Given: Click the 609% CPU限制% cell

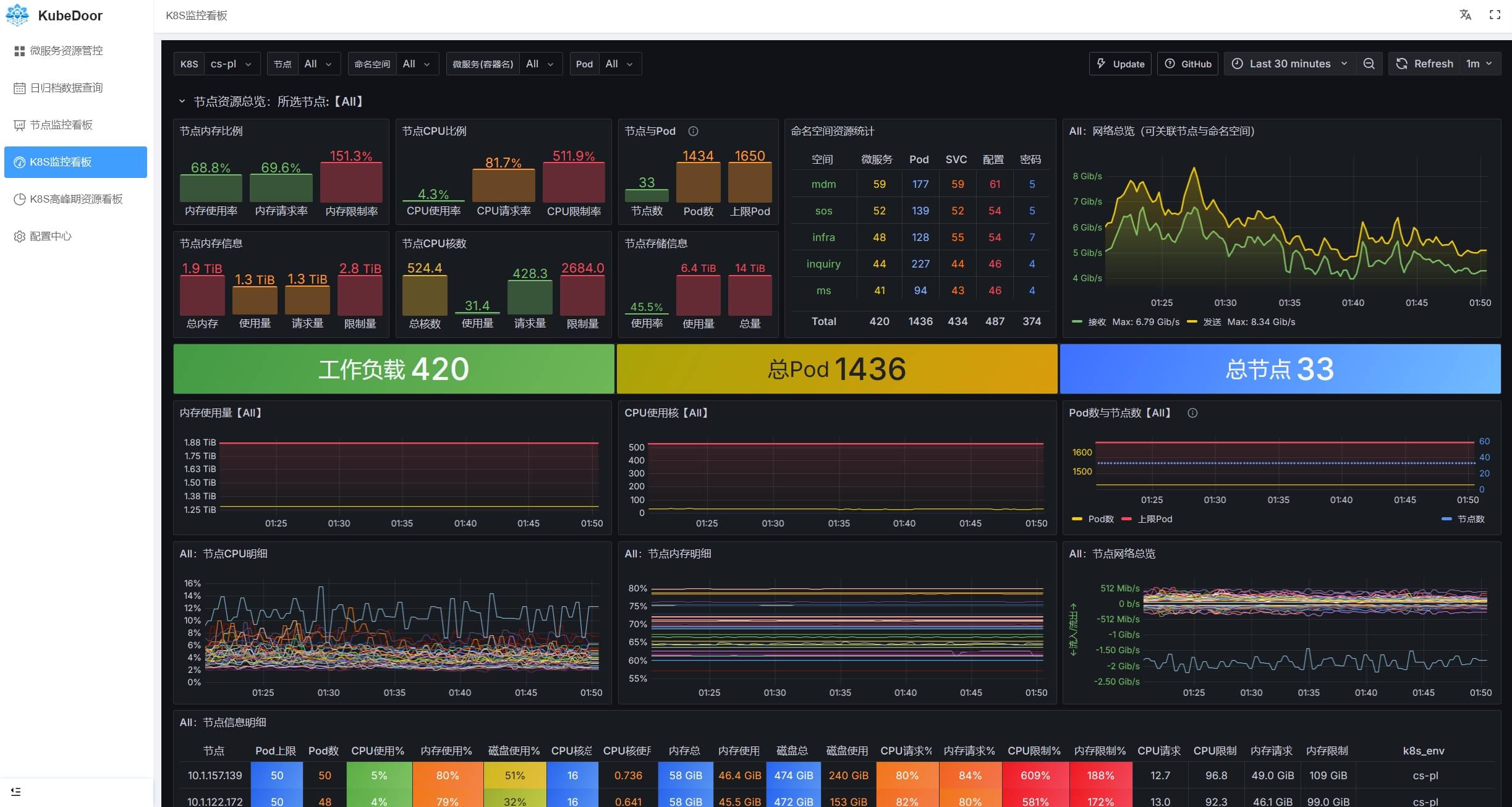Looking at the screenshot, I should 1035,775.
